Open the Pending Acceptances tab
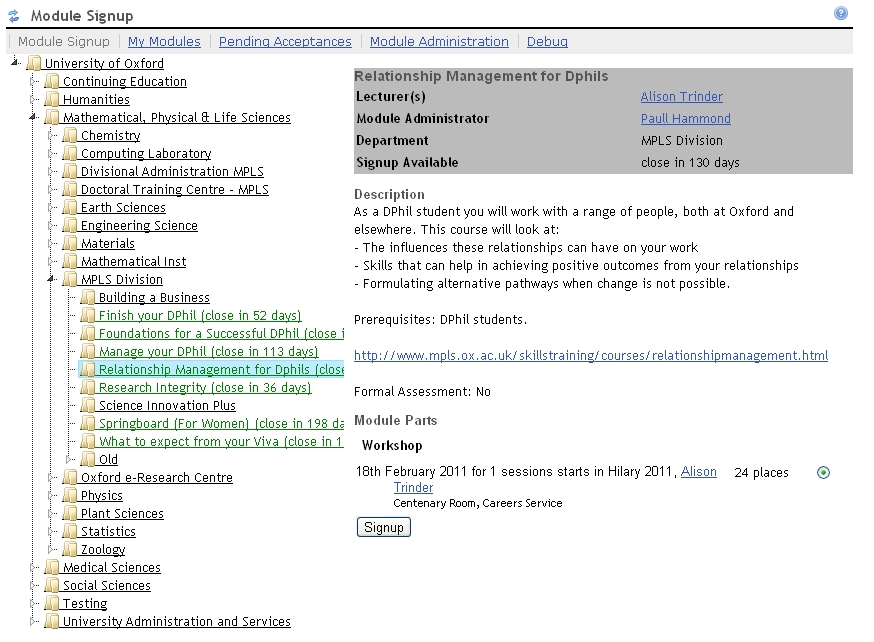This screenshot has width=874, height=642. [285, 42]
